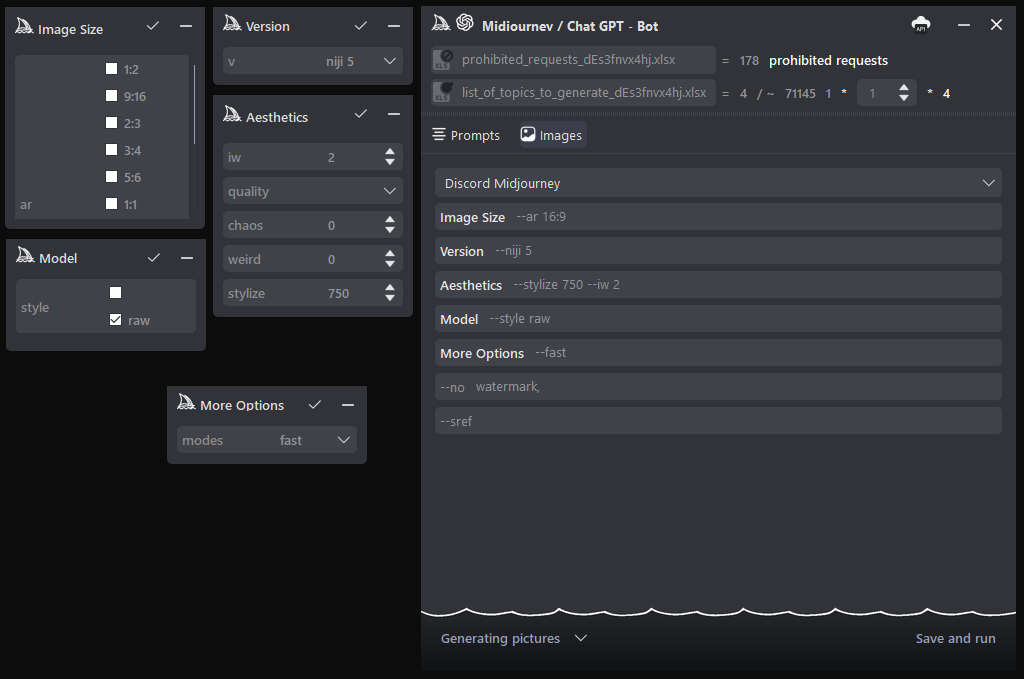Viewport: 1024px width, 679px height.
Task: Click Save and run
Action: coord(955,639)
